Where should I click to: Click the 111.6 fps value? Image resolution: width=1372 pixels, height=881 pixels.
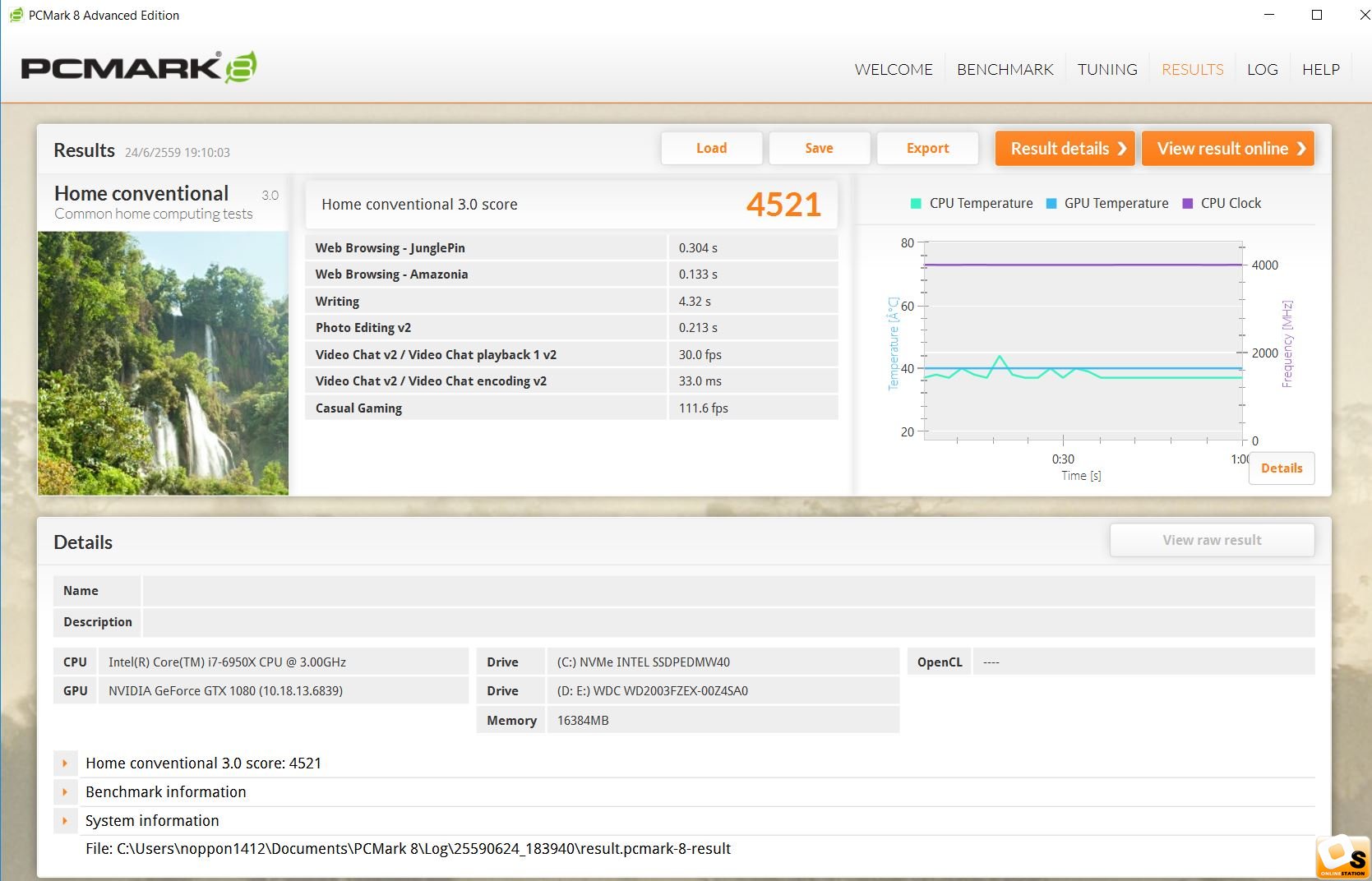pos(703,408)
